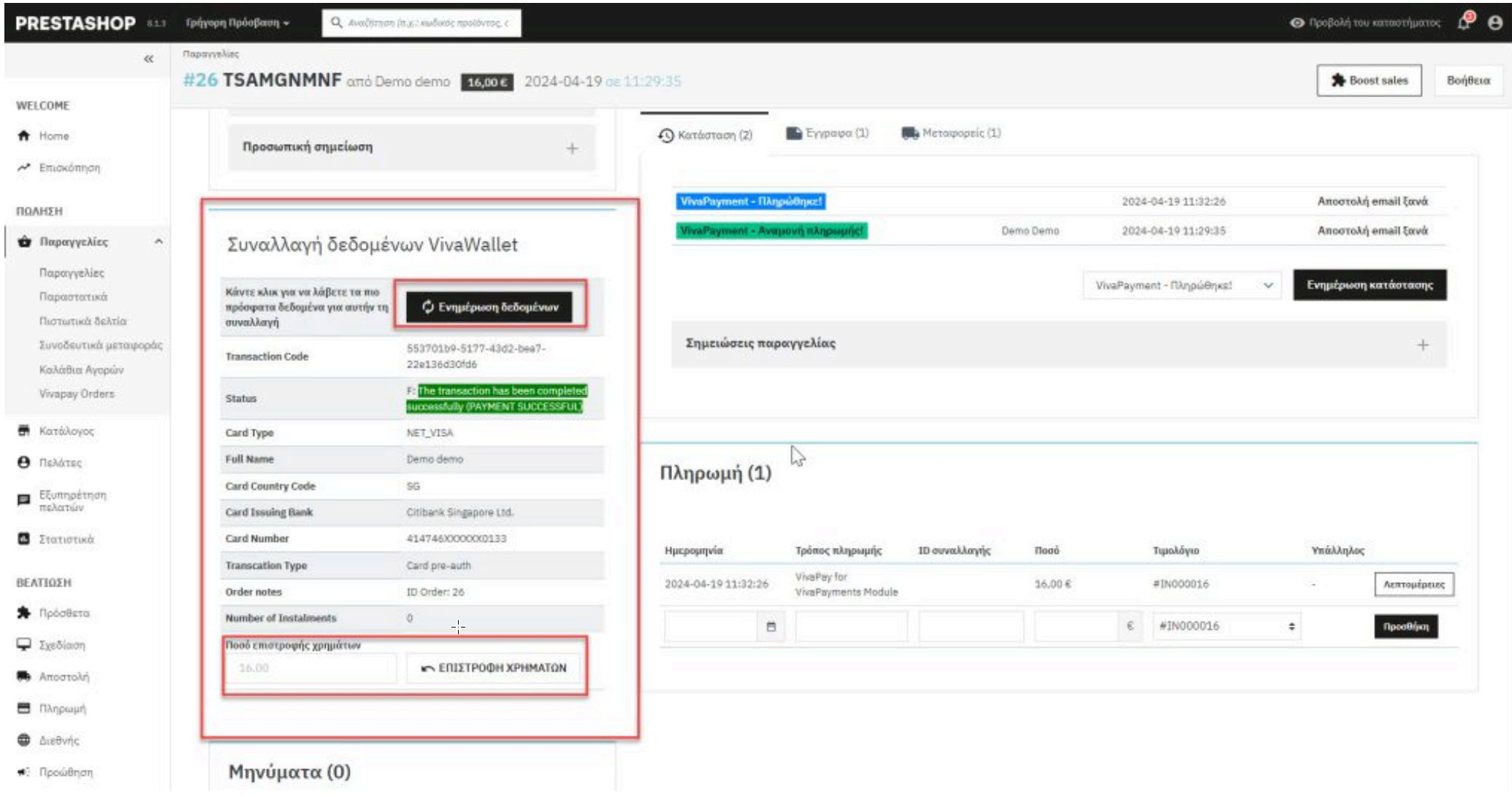The width and height of the screenshot is (1512, 797).
Task: Resend email for Πληρώθηκε status row
Action: 1372,201
